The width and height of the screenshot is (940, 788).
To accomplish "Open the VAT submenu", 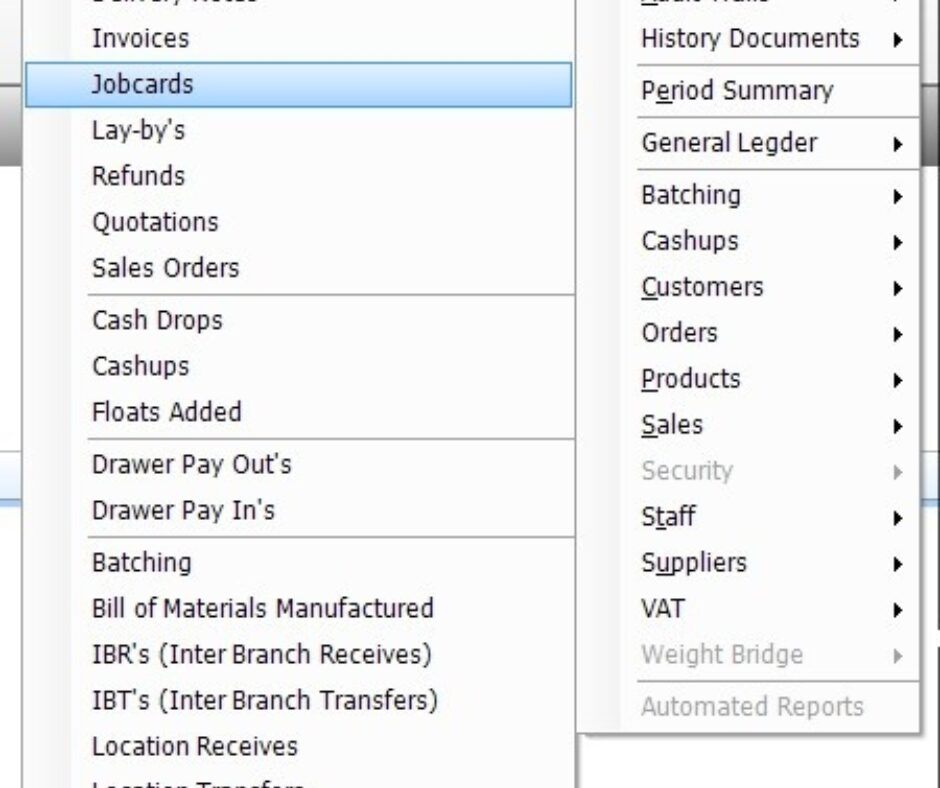I will [663, 609].
